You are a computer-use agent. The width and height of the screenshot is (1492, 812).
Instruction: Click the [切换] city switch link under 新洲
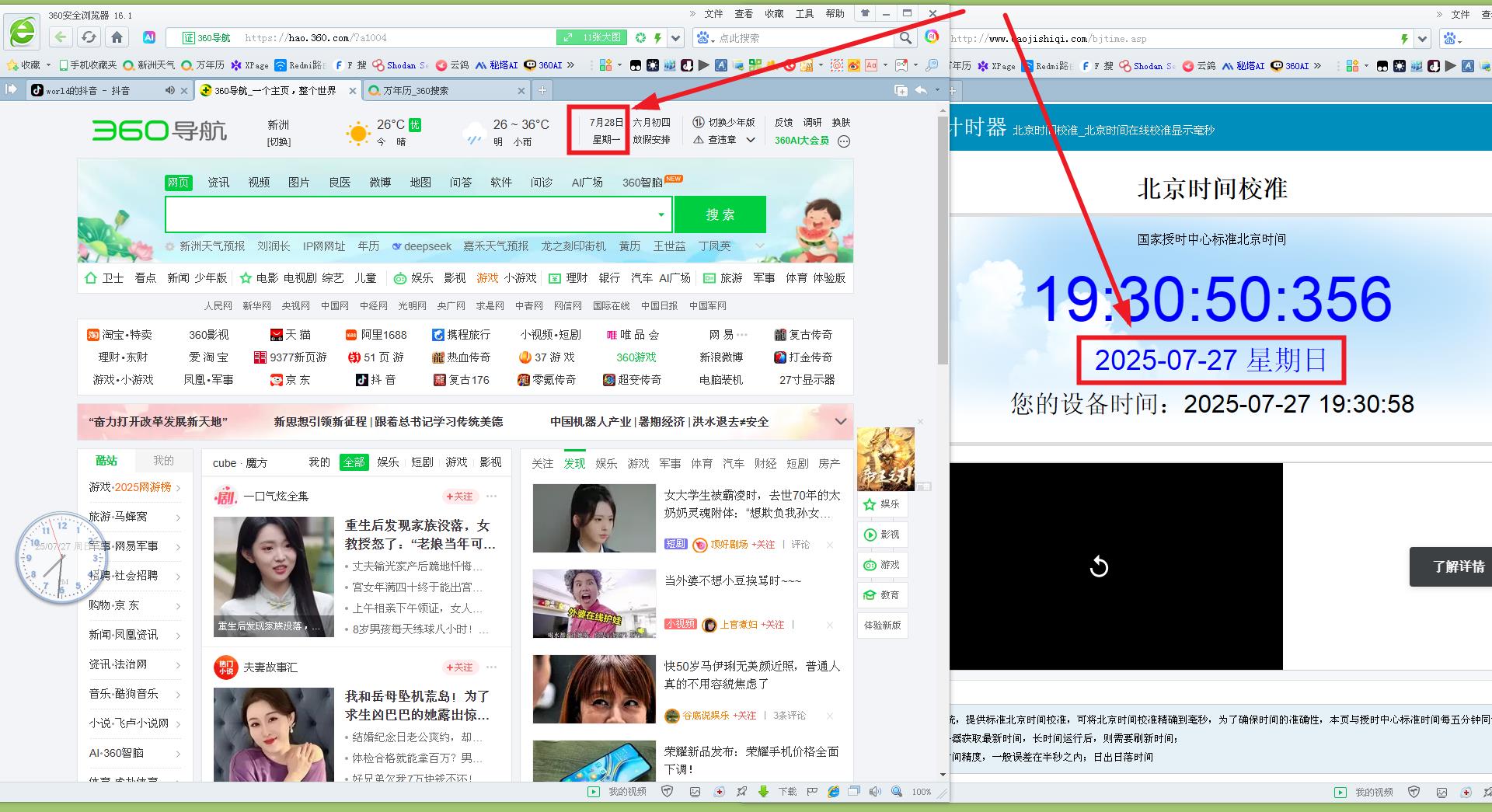click(x=278, y=142)
